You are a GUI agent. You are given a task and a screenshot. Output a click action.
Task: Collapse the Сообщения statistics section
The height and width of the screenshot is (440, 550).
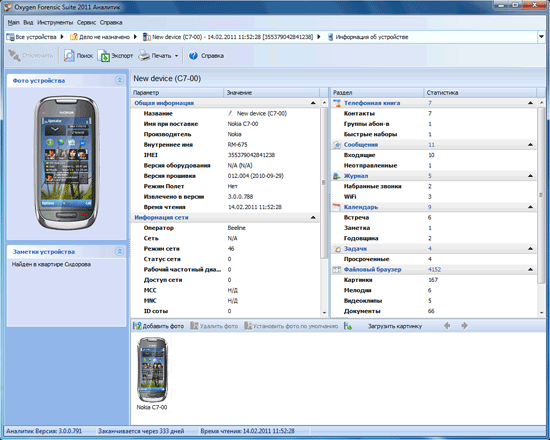tap(530, 145)
